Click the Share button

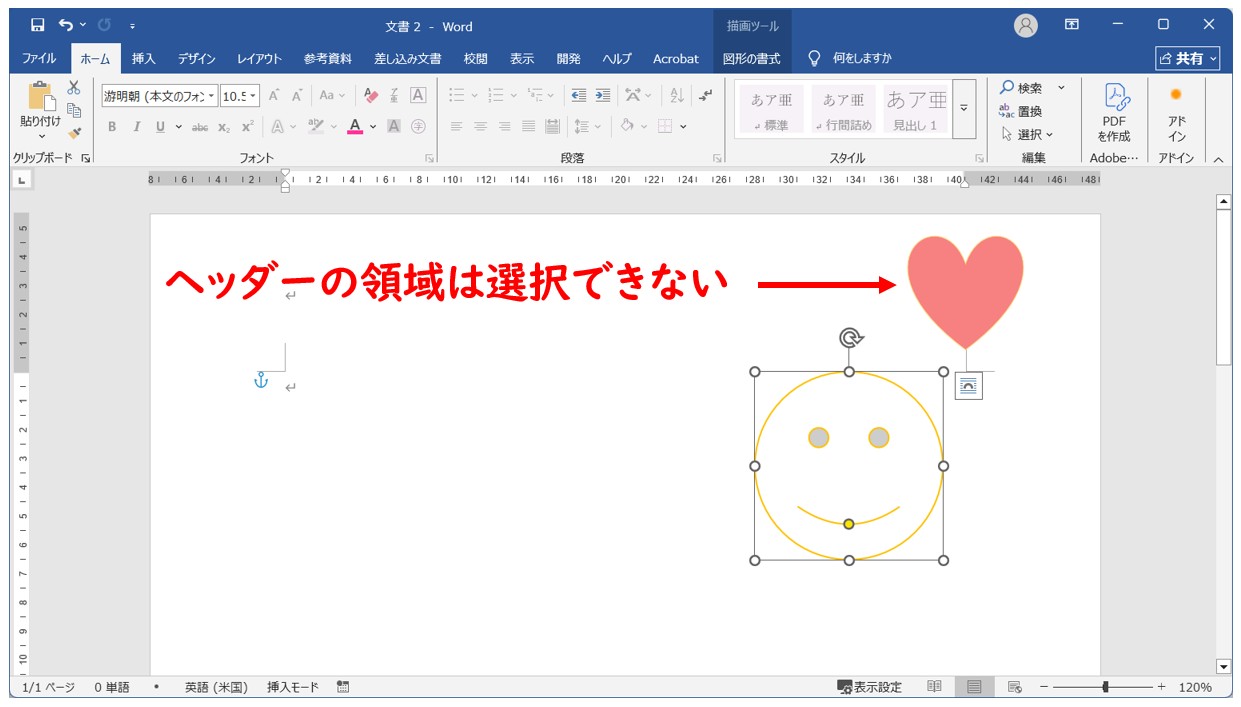tap(1188, 59)
